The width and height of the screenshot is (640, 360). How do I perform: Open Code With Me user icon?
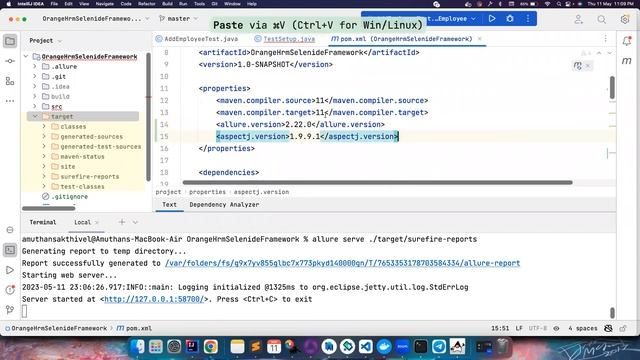578,19
